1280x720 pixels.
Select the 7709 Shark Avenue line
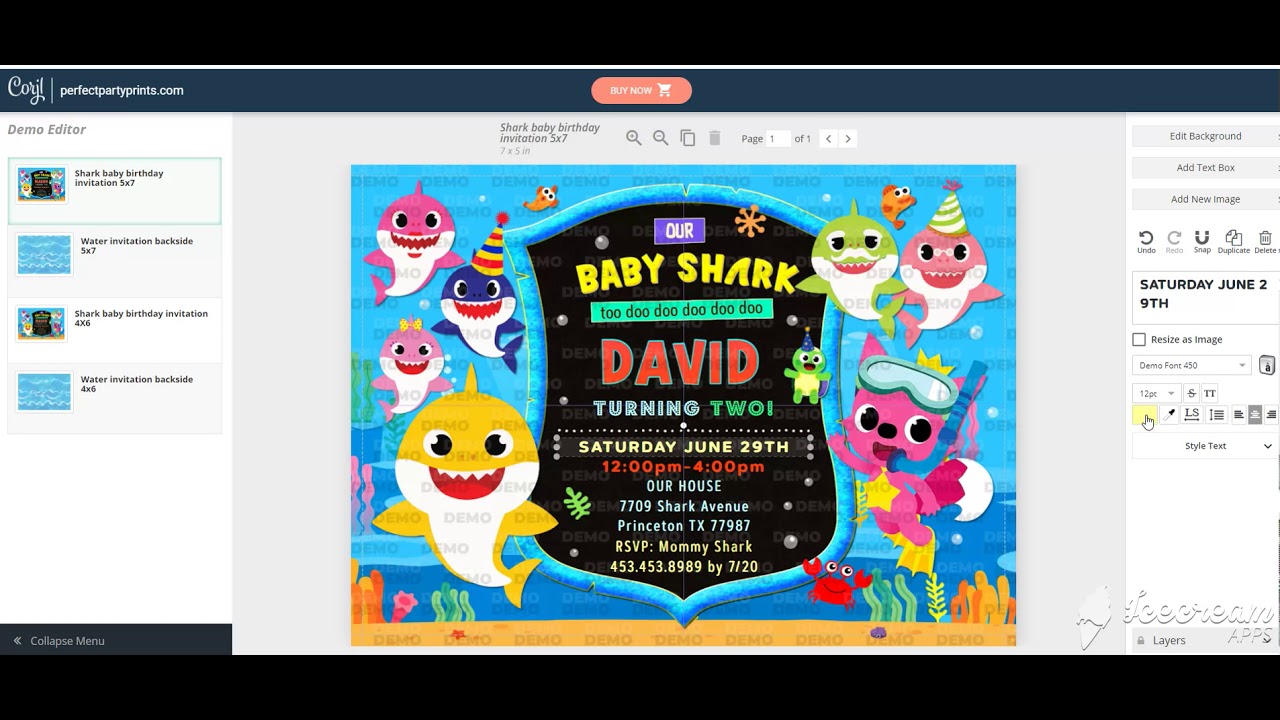(684, 506)
